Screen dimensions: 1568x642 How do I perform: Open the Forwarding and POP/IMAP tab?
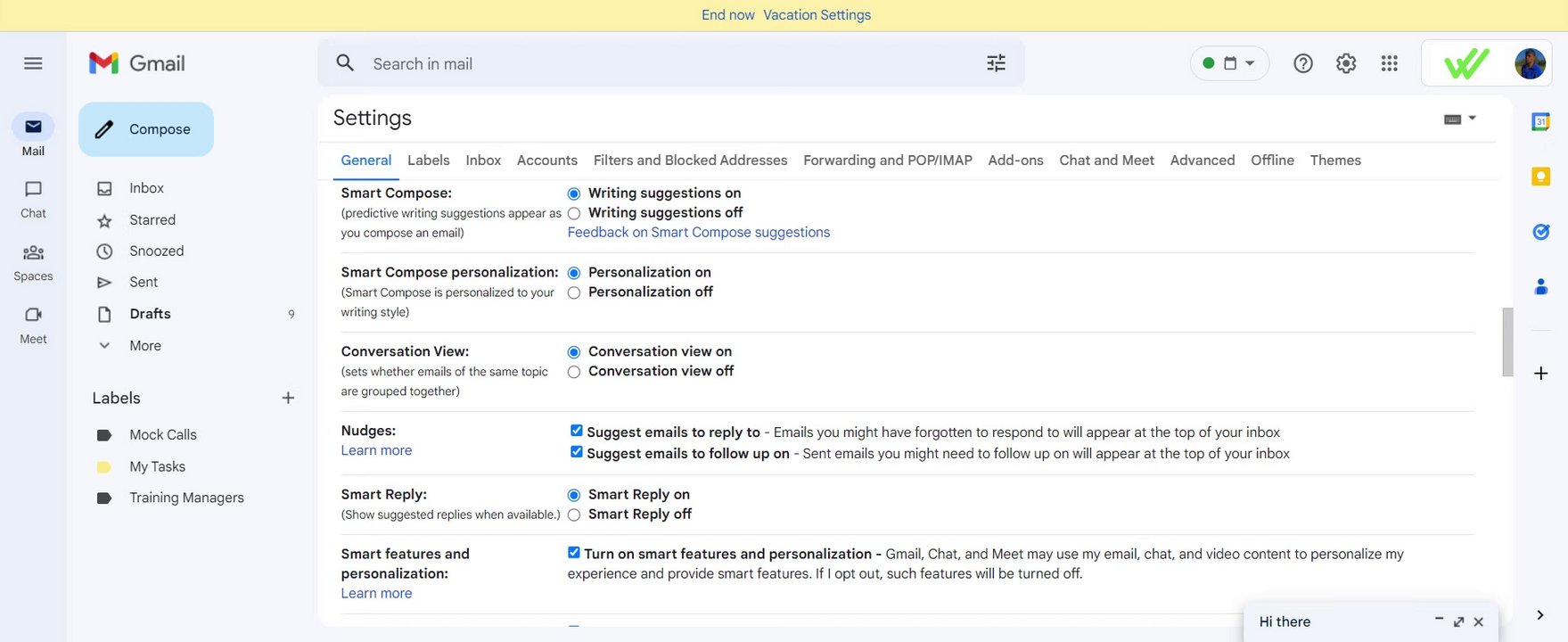tap(887, 160)
